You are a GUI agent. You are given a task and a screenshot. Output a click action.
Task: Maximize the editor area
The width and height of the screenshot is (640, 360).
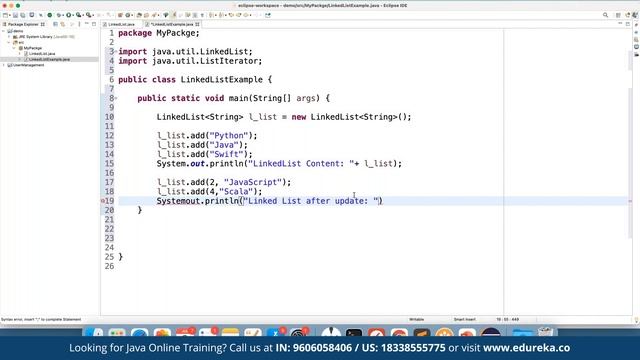pos(628,24)
